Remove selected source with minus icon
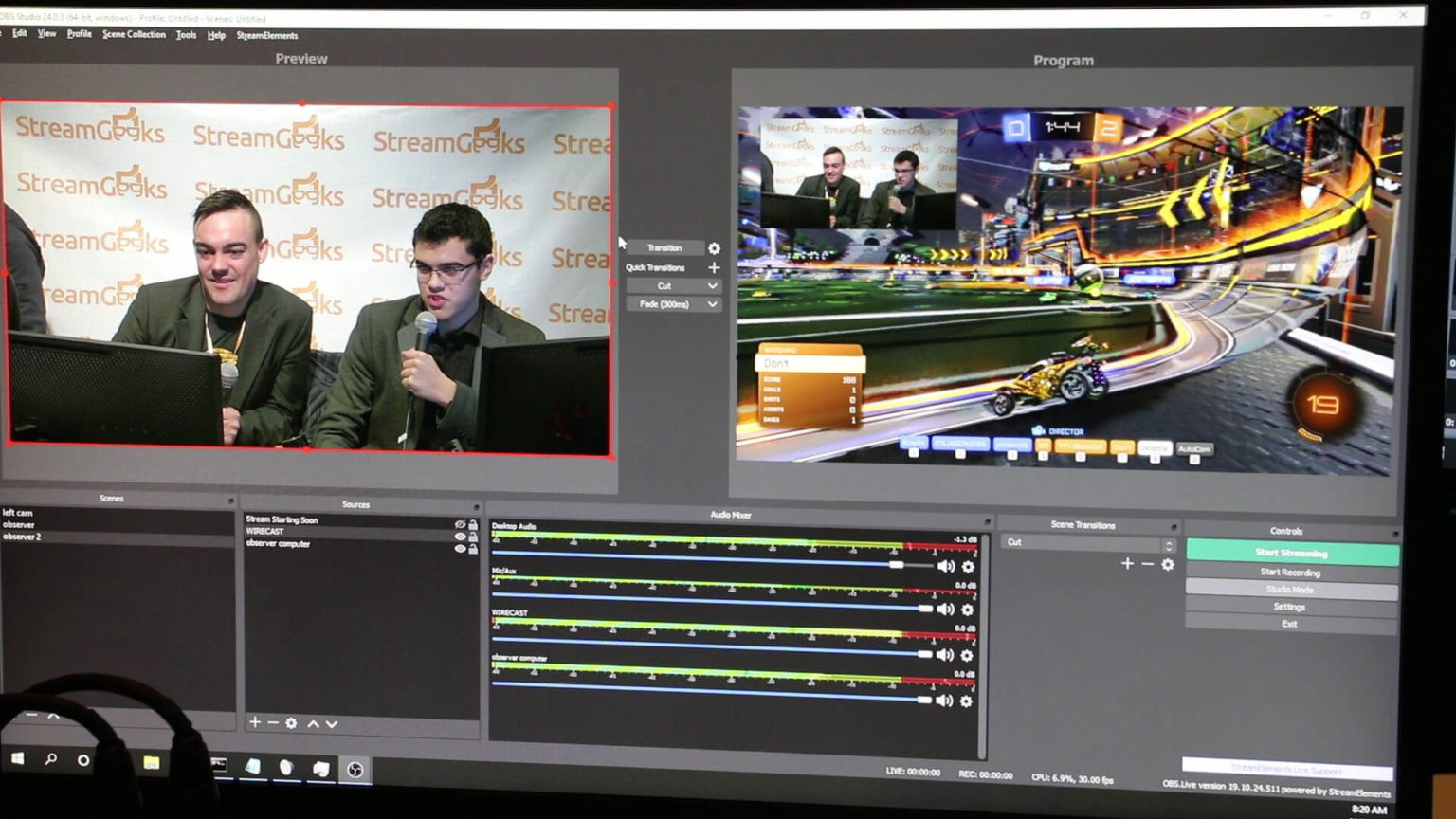Image resolution: width=1456 pixels, height=819 pixels. [273, 722]
